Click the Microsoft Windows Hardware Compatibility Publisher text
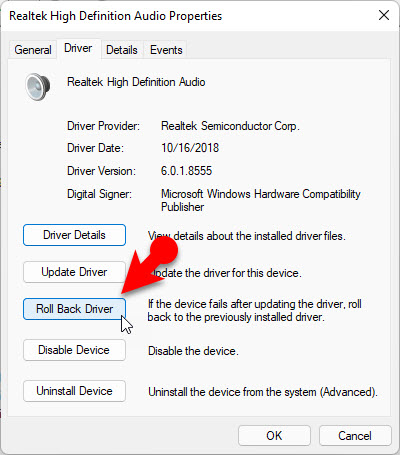The width and height of the screenshot is (400, 455). (261, 200)
